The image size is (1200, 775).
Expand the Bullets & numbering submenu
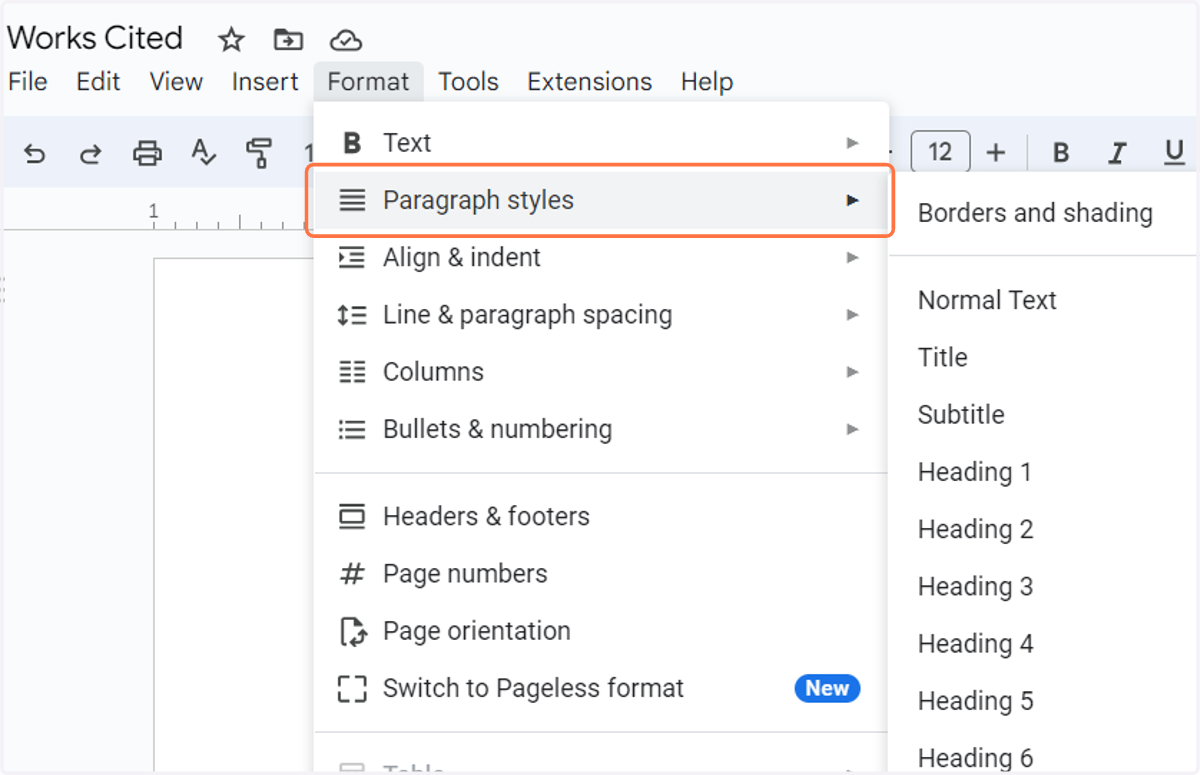point(601,429)
